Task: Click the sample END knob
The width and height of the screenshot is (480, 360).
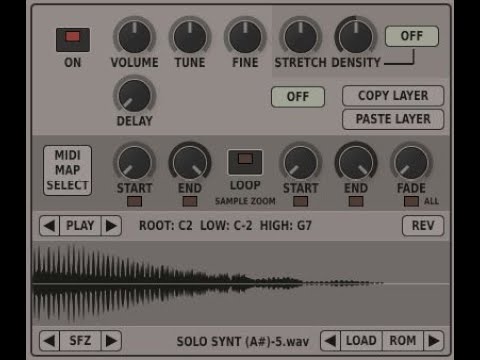Action: 190,163
